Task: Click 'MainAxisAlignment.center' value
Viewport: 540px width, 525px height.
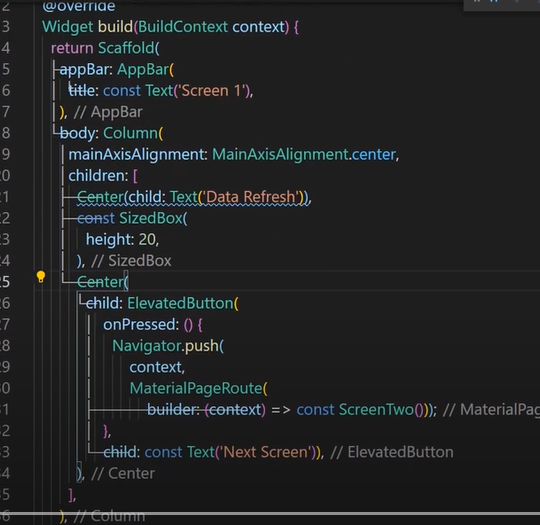Action: coord(303,155)
